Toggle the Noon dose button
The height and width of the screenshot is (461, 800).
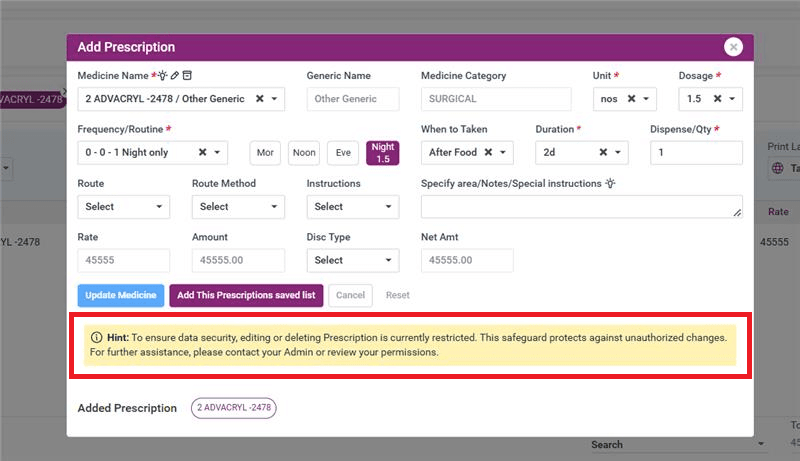coord(304,153)
